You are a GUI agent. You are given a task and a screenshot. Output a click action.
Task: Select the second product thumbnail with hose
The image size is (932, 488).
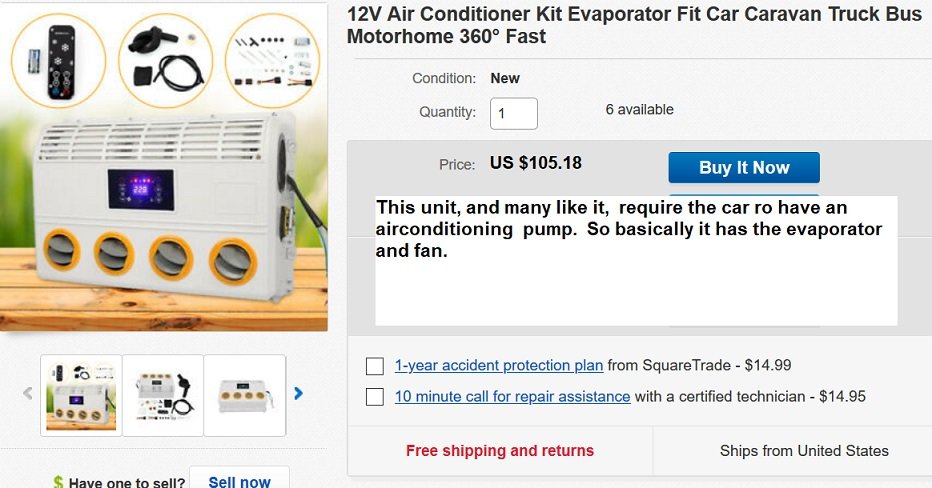coord(163,395)
